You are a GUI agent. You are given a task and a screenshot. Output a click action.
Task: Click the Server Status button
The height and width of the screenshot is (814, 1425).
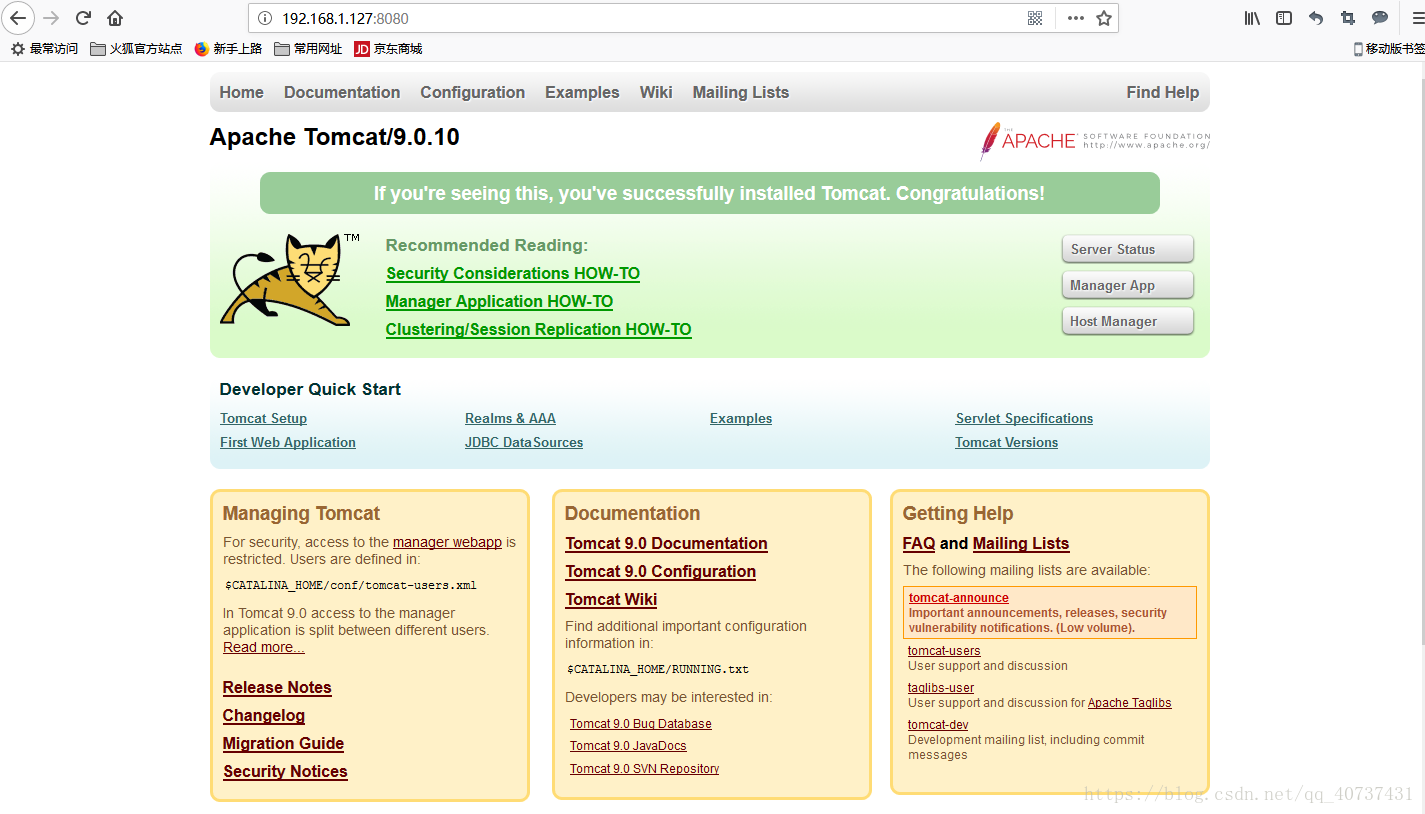(x=1128, y=249)
